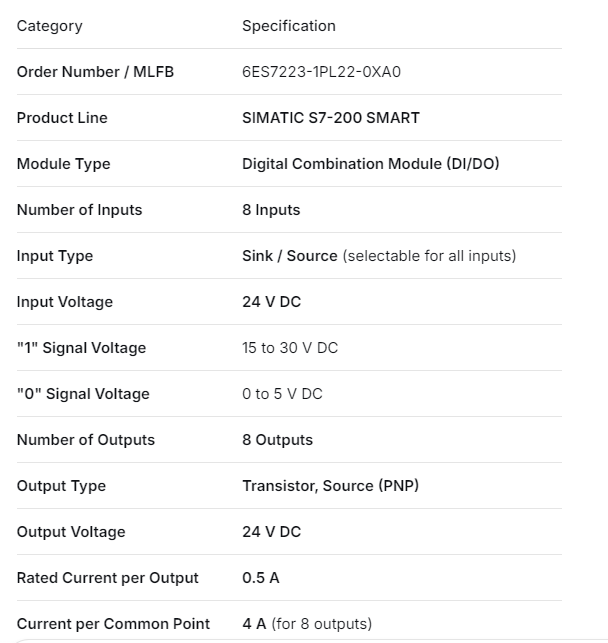The width and height of the screenshot is (608, 643).
Task: Click the Specification column header
Action: tap(288, 26)
